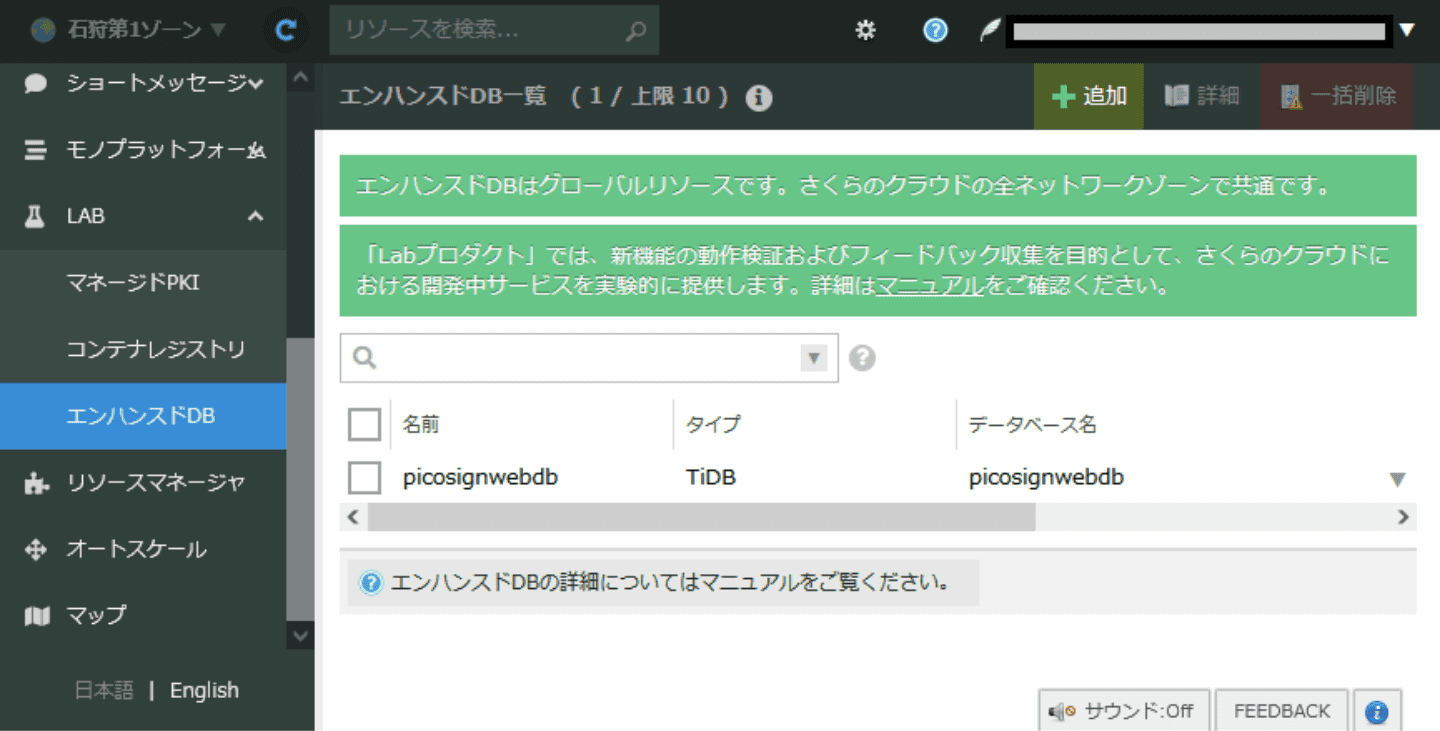Image resolution: width=1440 pixels, height=731 pixels.
Task: Check the picosignwebdb row checkbox
Action: click(364, 478)
